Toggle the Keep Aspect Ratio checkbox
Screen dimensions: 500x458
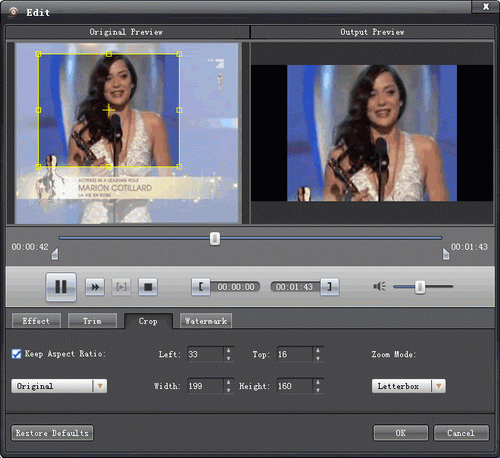coord(16,354)
